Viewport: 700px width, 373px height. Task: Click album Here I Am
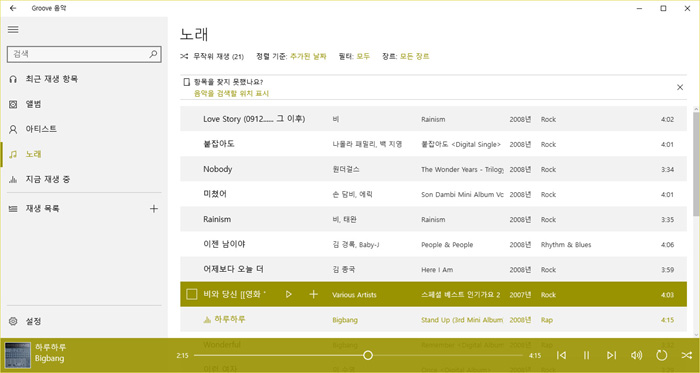tap(437, 269)
